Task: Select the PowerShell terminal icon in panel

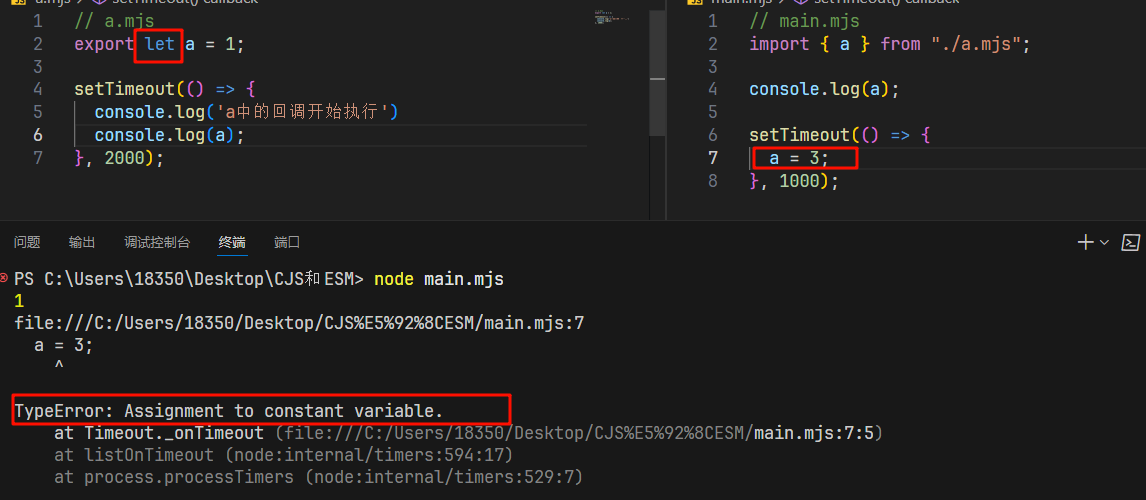Action: 1131,242
